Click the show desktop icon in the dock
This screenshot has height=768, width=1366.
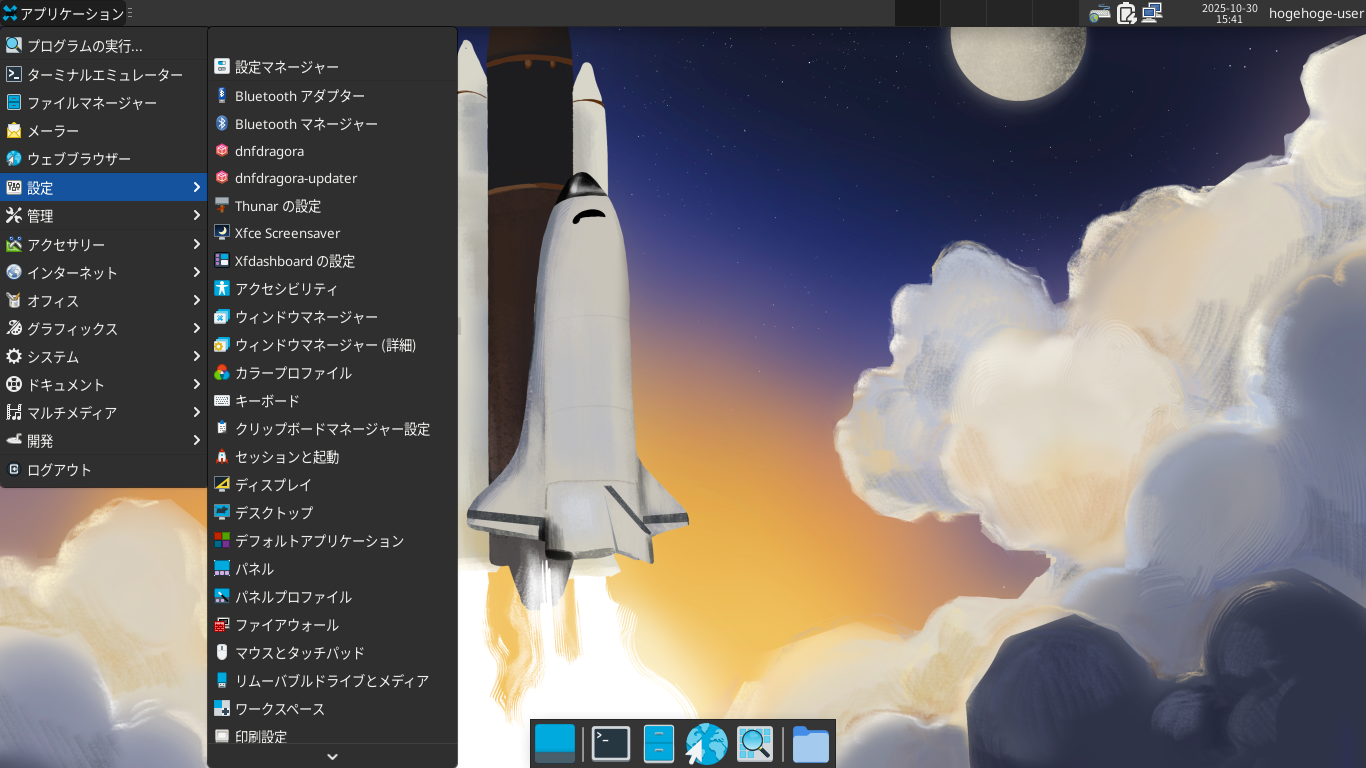tap(555, 744)
